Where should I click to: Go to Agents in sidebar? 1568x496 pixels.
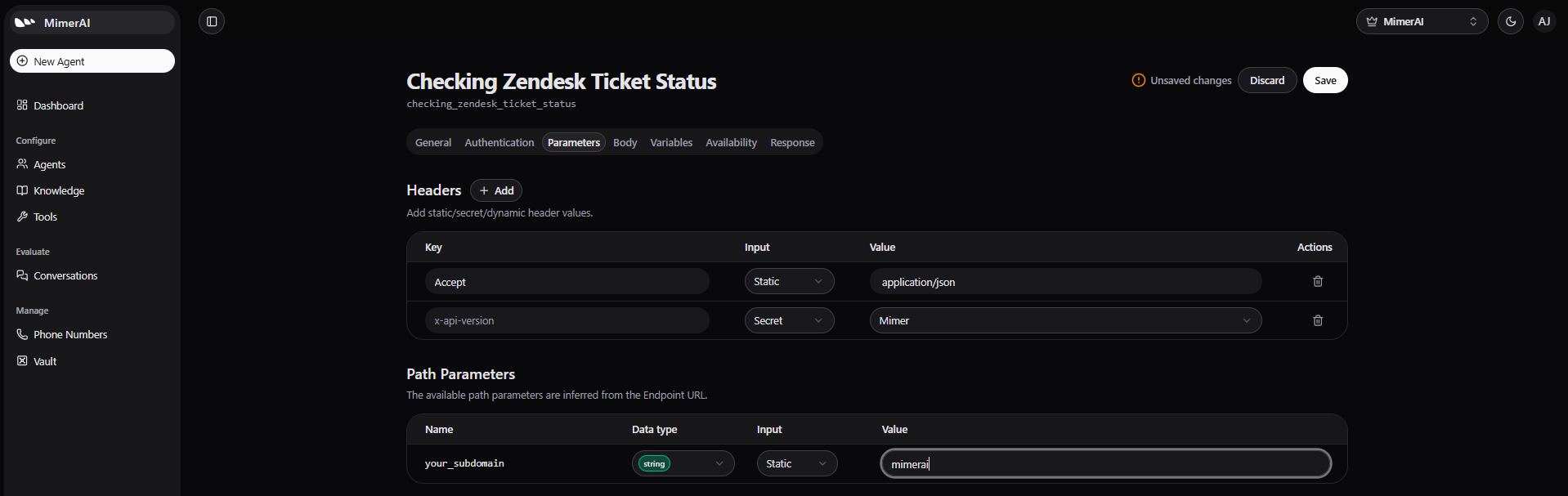pyautogui.click(x=49, y=164)
